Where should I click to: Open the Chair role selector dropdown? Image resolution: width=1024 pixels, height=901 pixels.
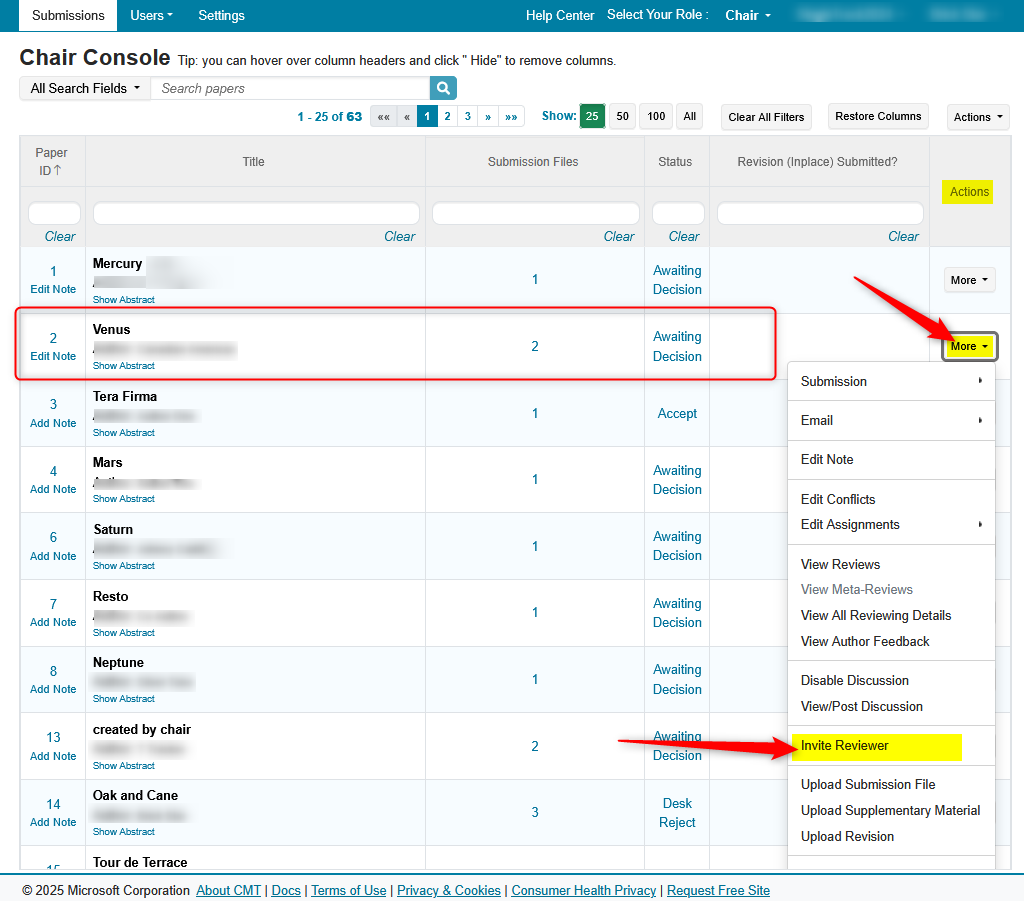click(748, 15)
